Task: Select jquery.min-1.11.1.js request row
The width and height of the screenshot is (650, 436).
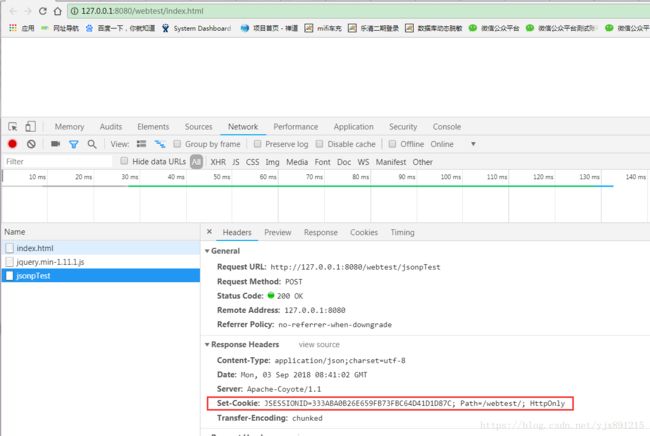Action: [x=101, y=262]
